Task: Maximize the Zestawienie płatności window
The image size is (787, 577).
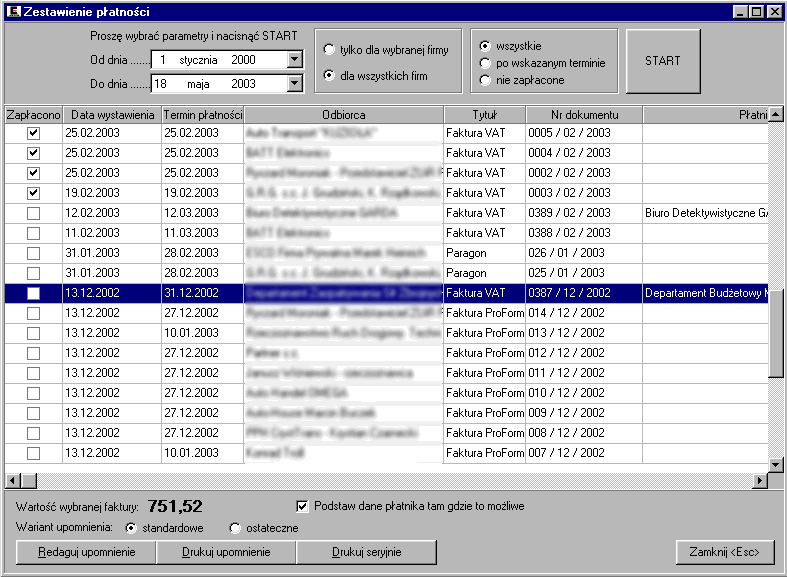Action: coord(757,11)
